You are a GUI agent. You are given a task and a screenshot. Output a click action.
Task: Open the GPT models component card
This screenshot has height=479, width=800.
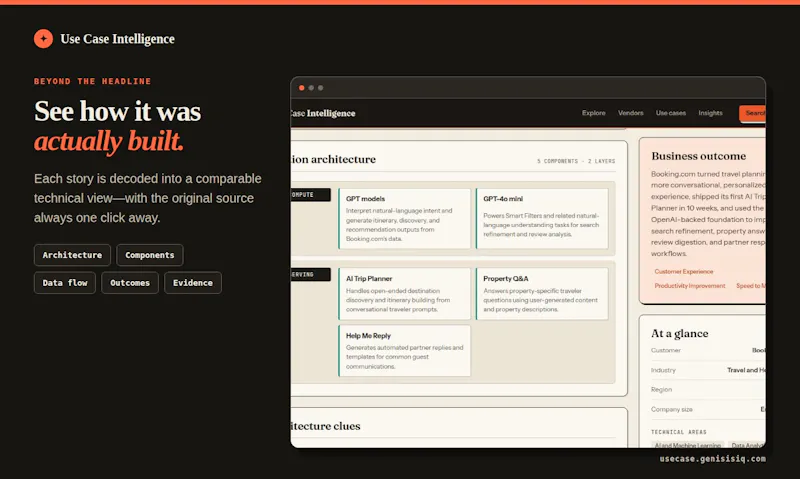click(x=404, y=218)
